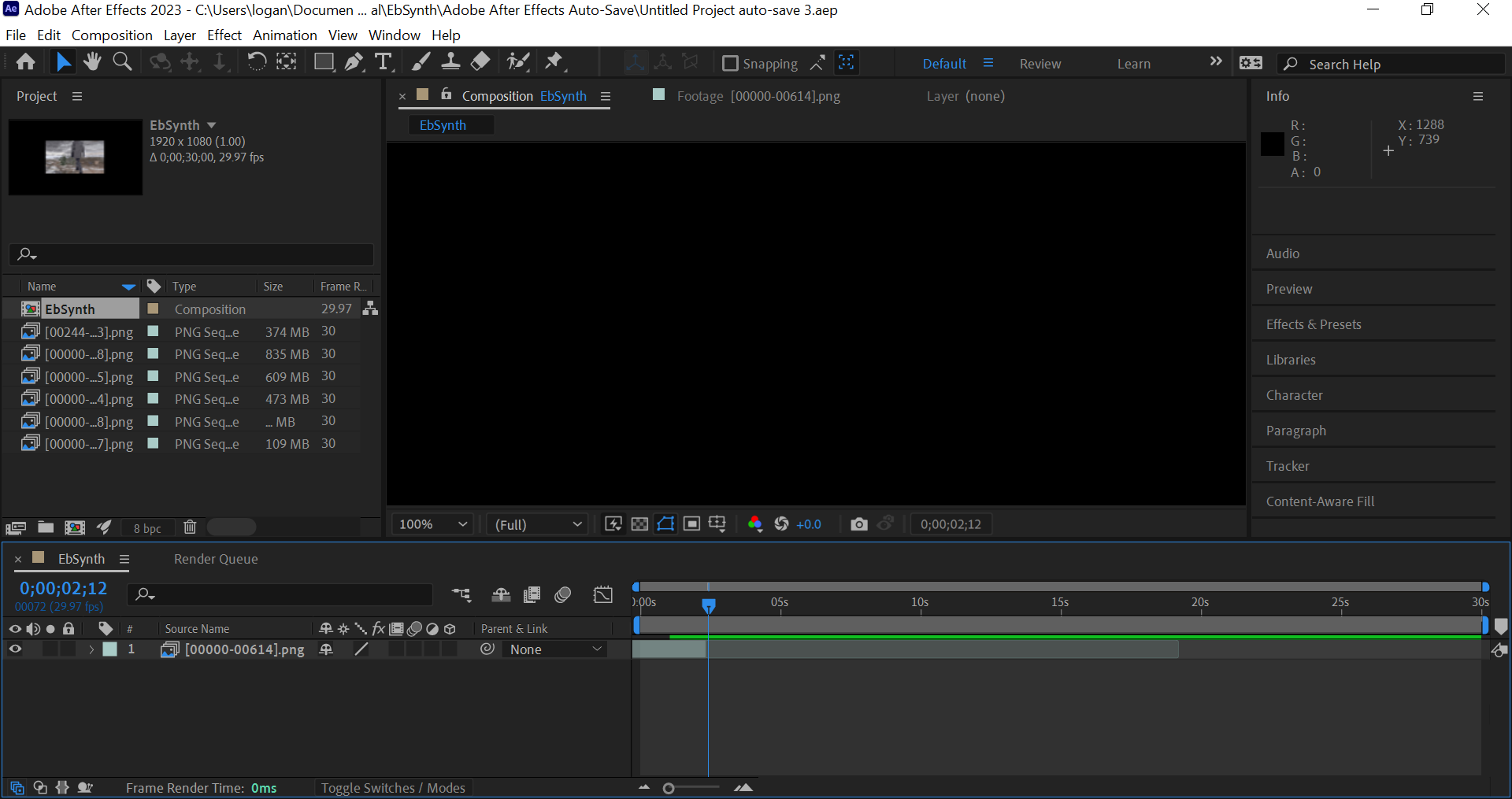Choose grid and guide options
The width and height of the screenshot is (1512, 799).
click(717, 524)
